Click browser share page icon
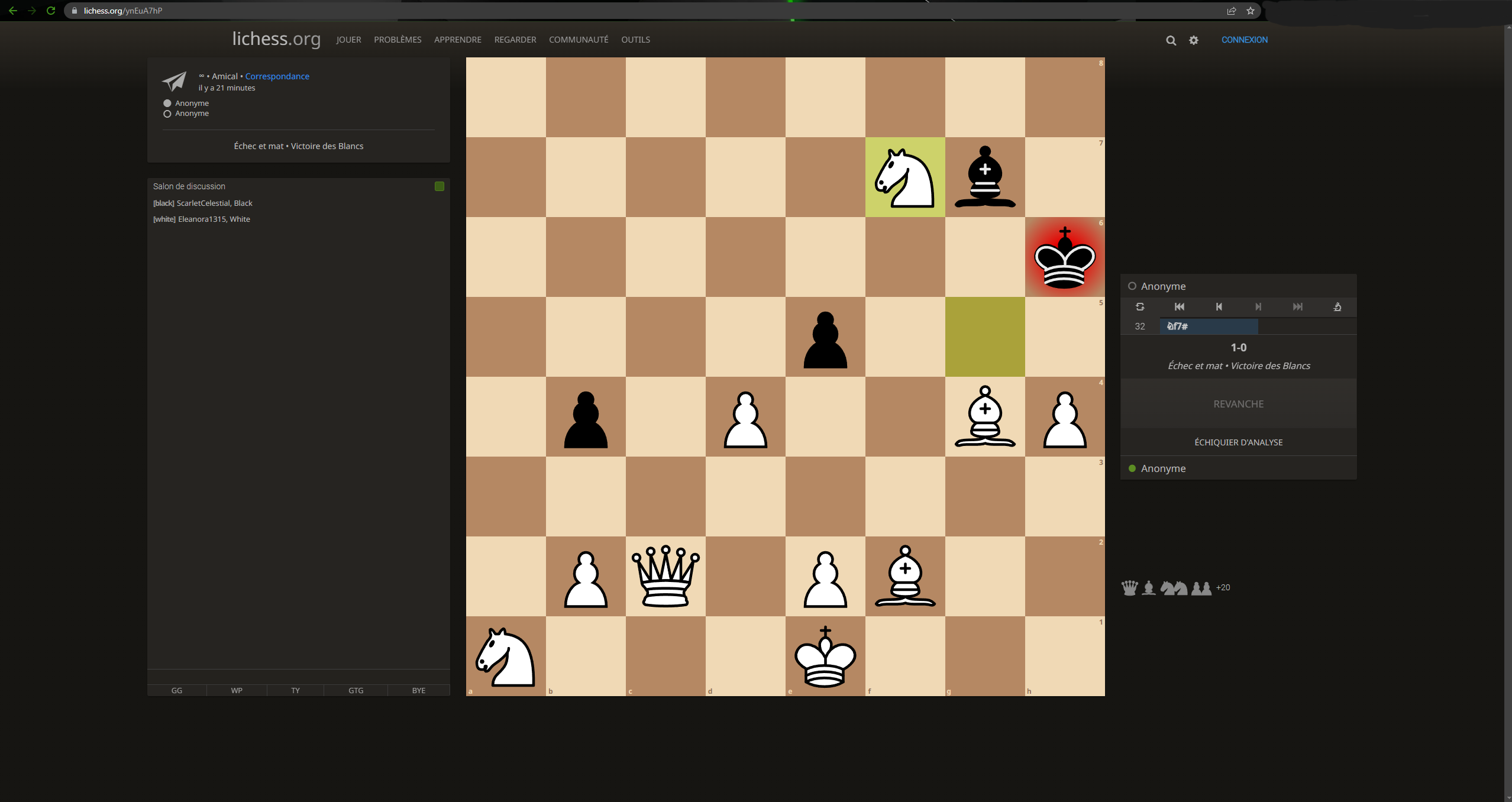1512x802 pixels. (x=1232, y=11)
